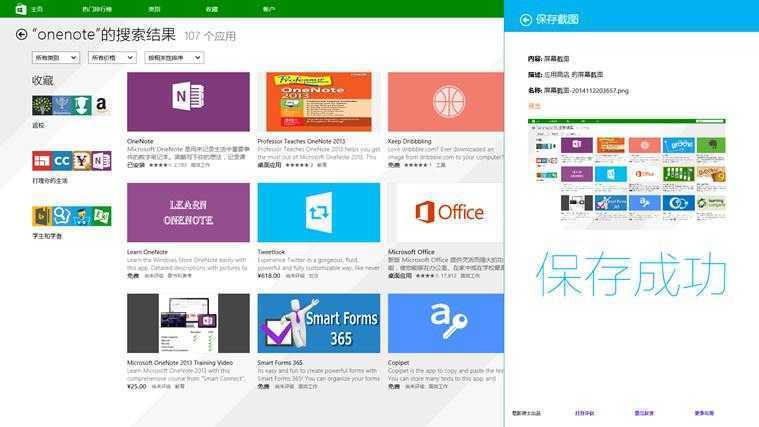Click the small orange link under the file name
This screenshot has height=427, width=759.
(534, 106)
